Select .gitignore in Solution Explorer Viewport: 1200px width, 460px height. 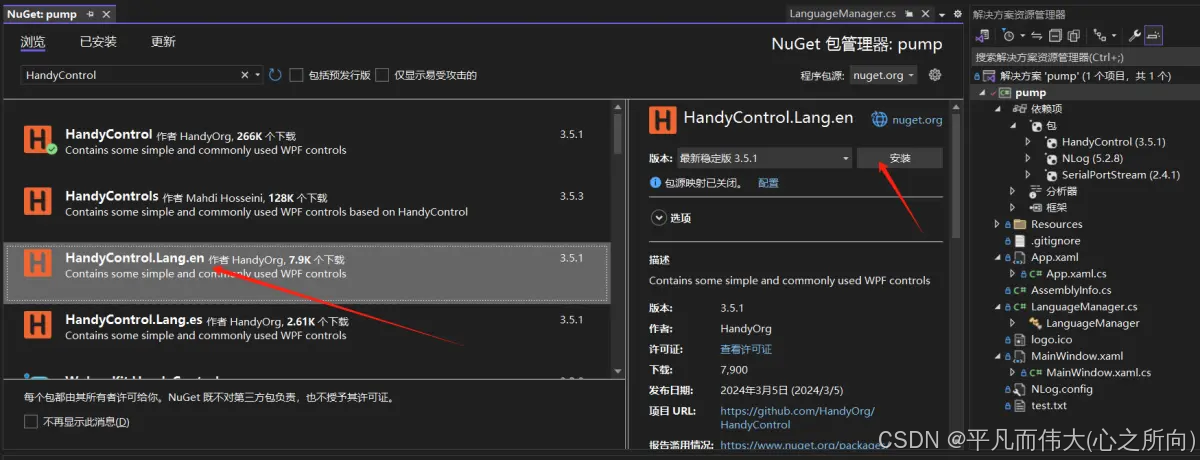pyautogui.click(x=1056, y=240)
